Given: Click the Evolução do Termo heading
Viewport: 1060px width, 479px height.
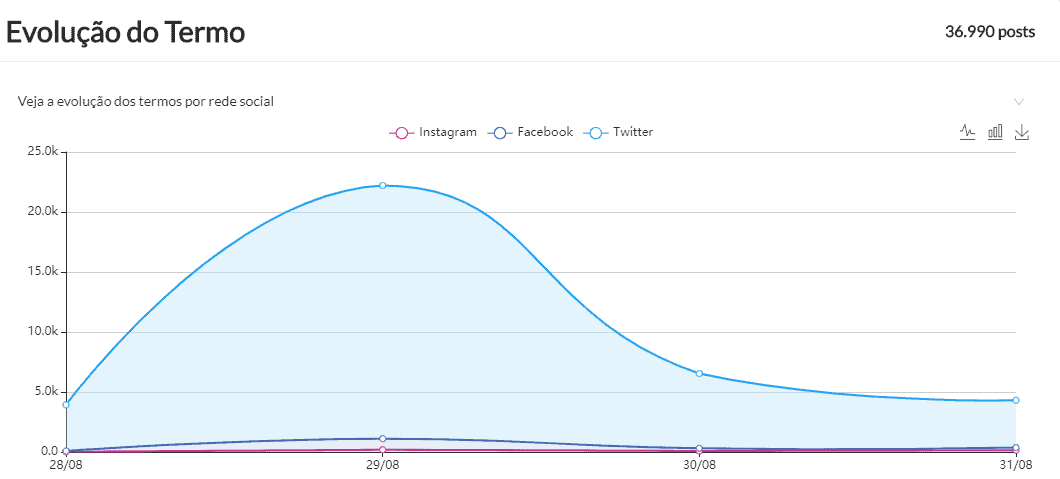Looking at the screenshot, I should [126, 32].
